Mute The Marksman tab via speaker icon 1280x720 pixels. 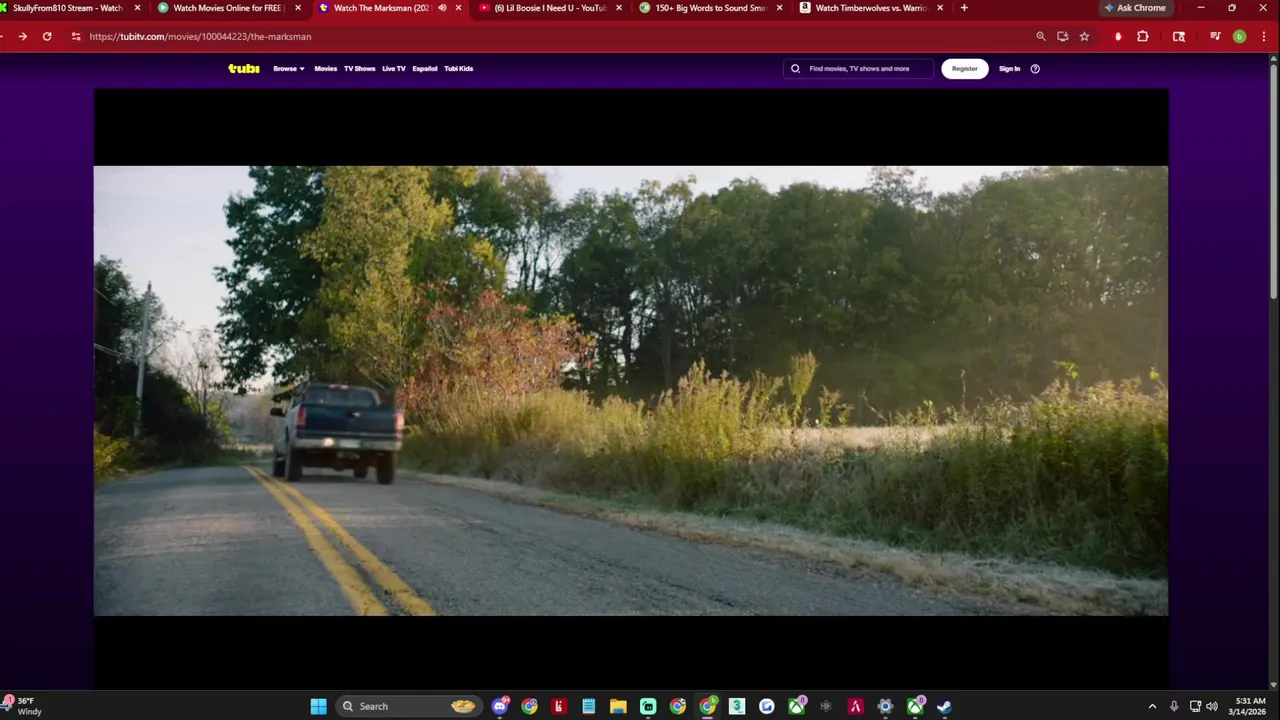442,8
